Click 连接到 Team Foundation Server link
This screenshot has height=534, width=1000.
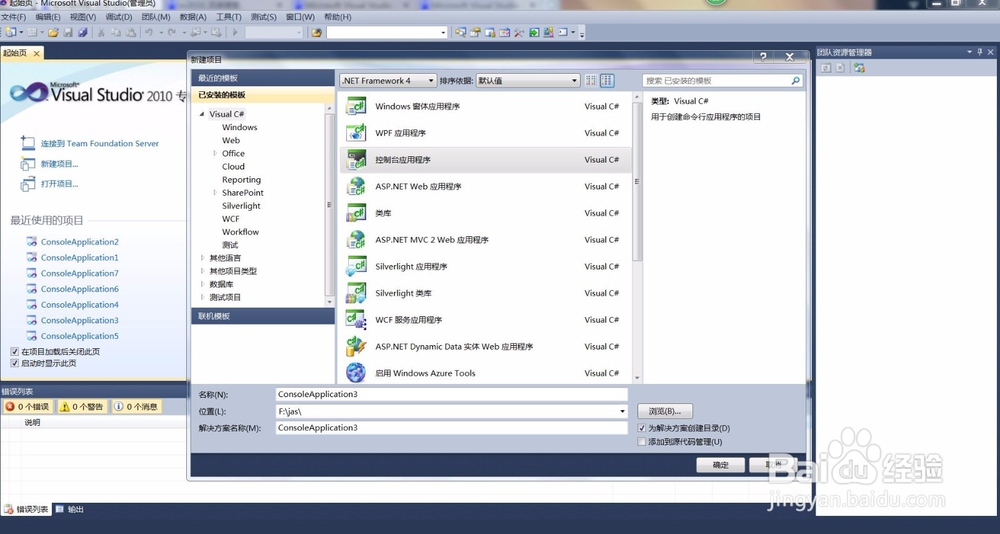click(x=100, y=144)
